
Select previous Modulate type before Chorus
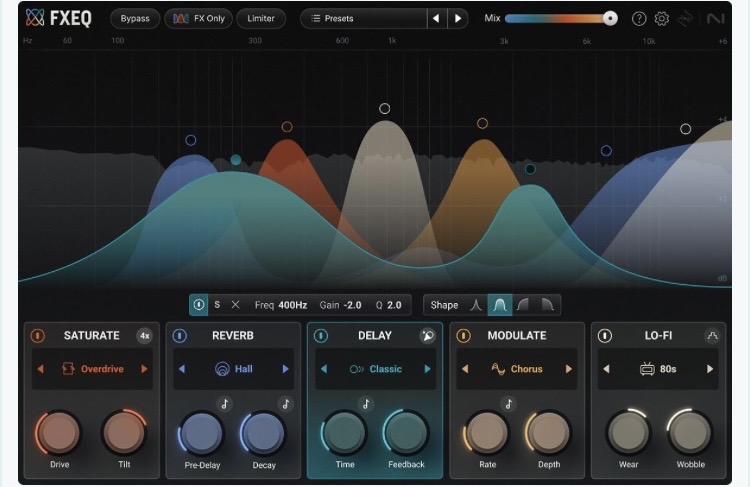coord(465,369)
